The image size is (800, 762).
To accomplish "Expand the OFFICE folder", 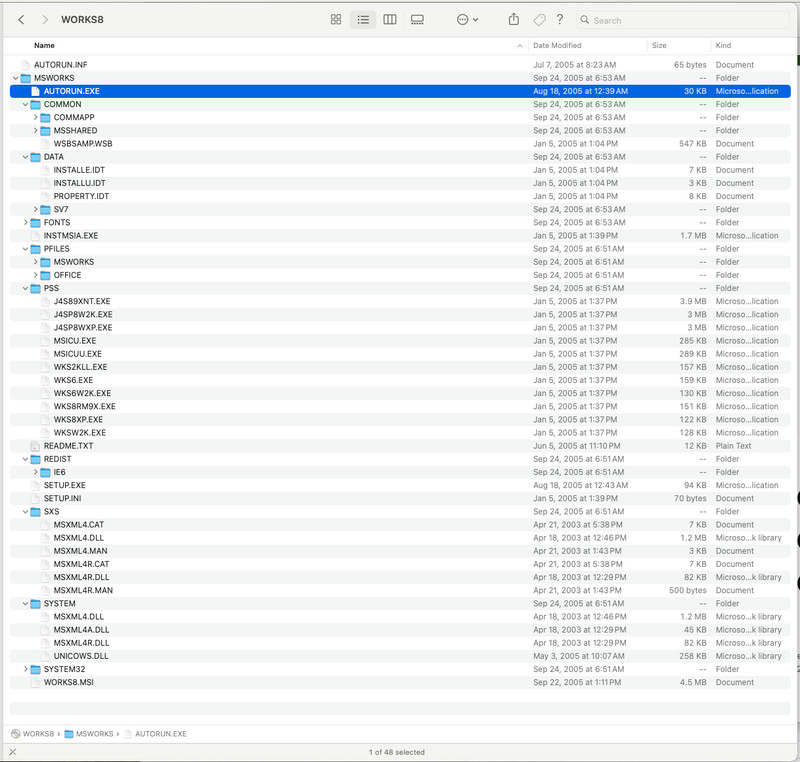I will (x=35, y=275).
